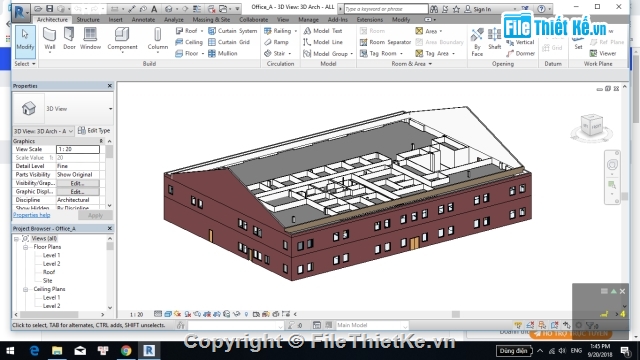This screenshot has height=360, width=640.
Task: Open the Architecture ribbon tab
Action: (52, 20)
